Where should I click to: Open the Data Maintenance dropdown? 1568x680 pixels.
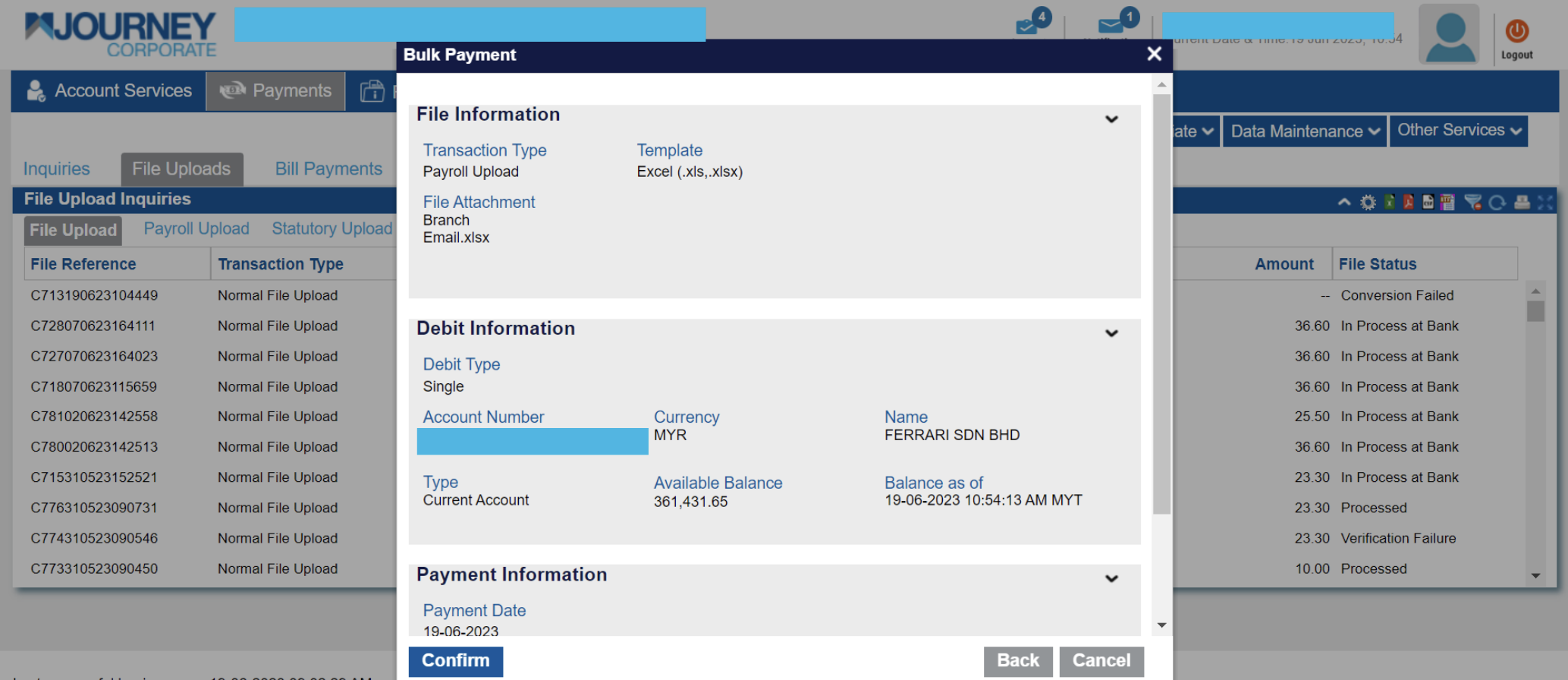(1305, 131)
